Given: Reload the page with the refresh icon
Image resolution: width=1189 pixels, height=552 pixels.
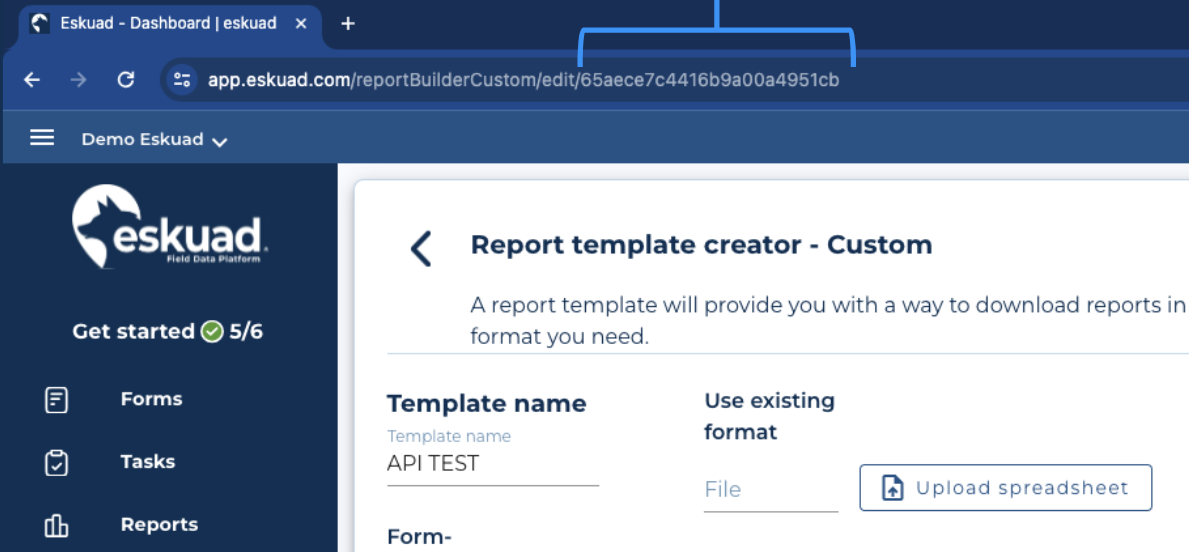Looking at the screenshot, I should point(126,80).
